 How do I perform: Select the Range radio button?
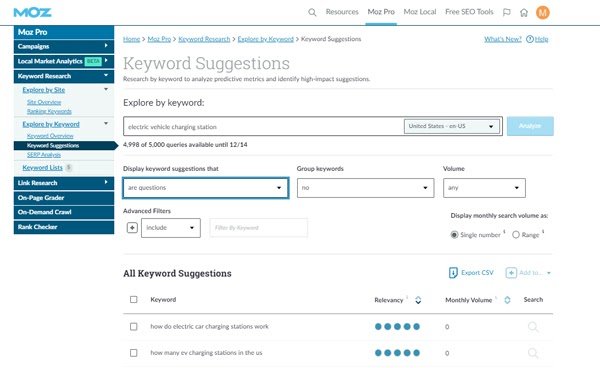(516, 235)
